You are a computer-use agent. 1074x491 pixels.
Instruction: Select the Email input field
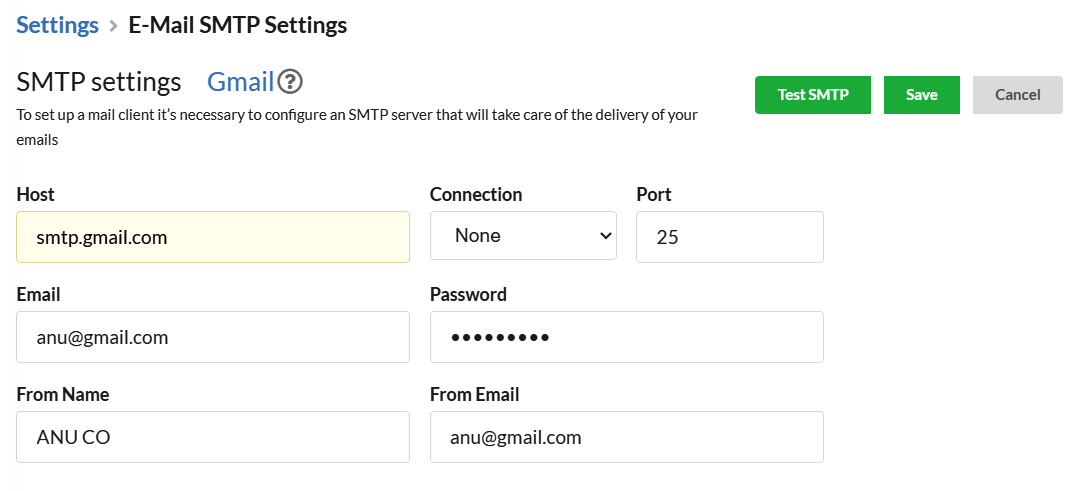(x=213, y=337)
